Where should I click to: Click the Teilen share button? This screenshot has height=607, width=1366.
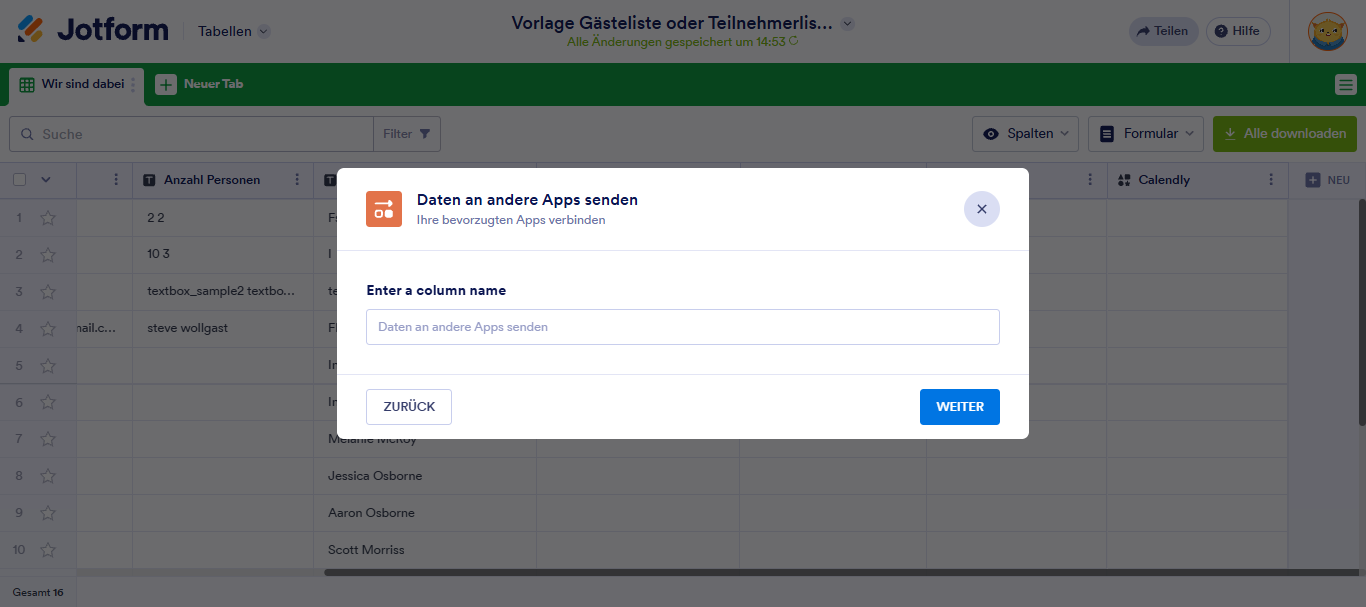[1163, 31]
